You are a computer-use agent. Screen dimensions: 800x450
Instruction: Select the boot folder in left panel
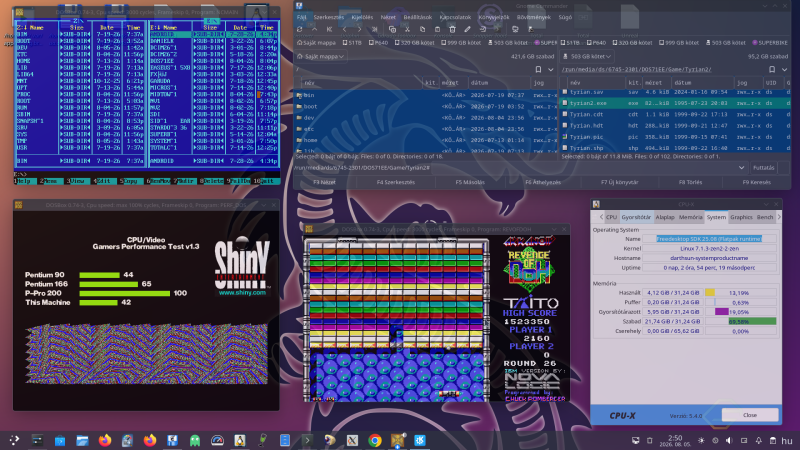click(x=426, y=107)
